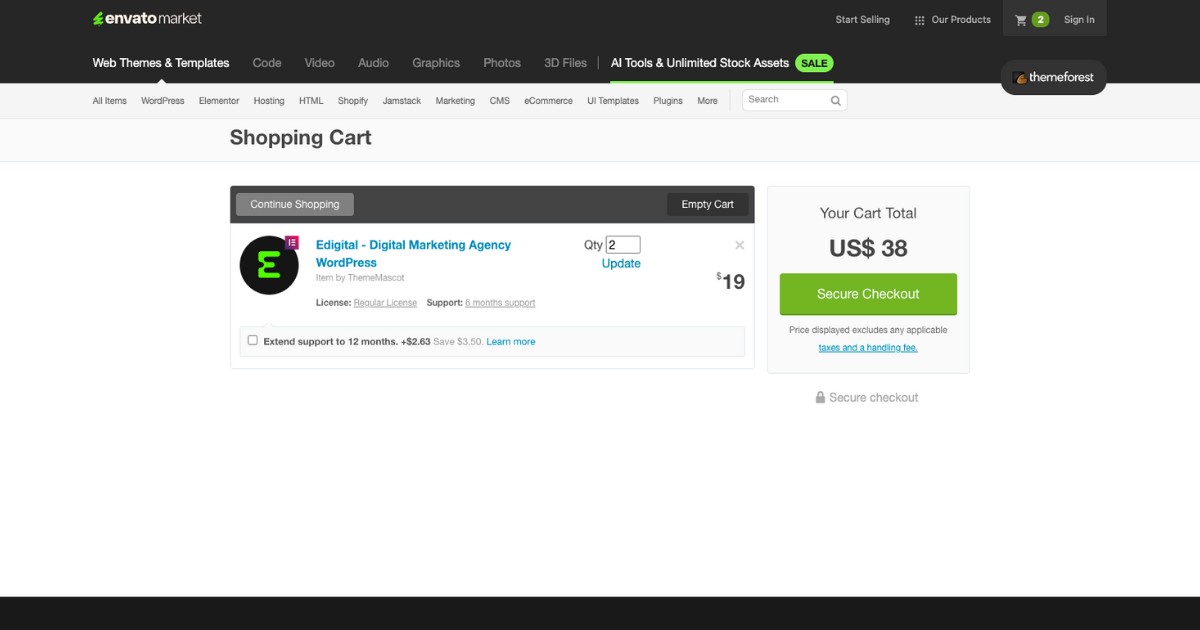1200x630 pixels.
Task: Click Sign In in the header
Action: [1079, 20]
